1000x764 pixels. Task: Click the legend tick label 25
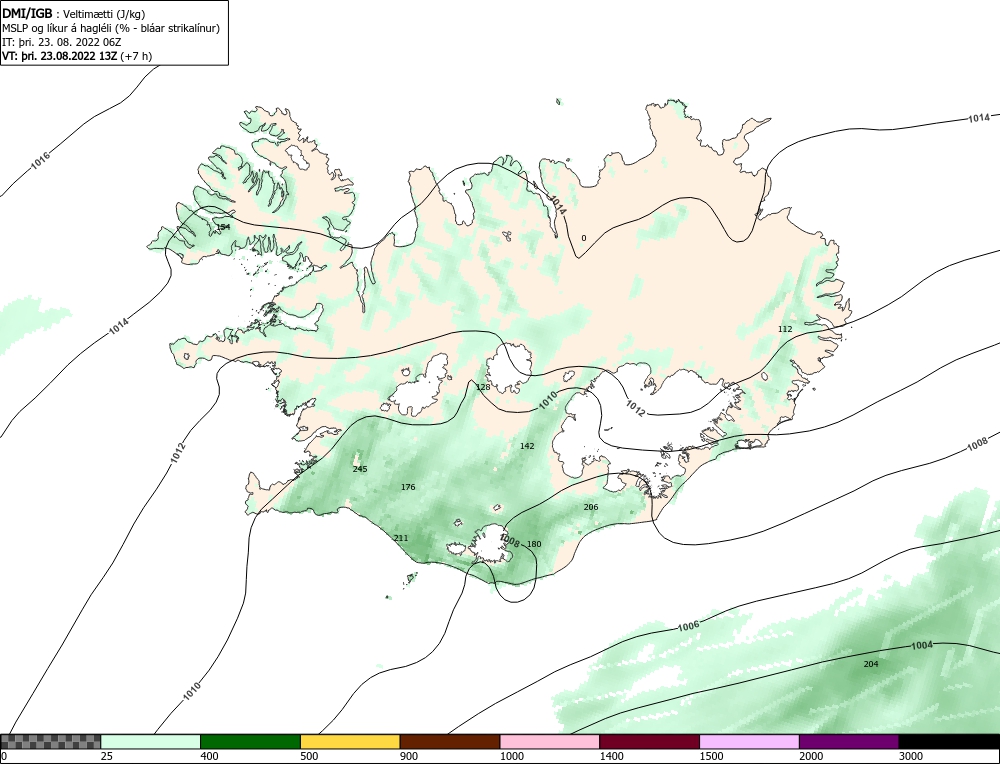point(106,756)
